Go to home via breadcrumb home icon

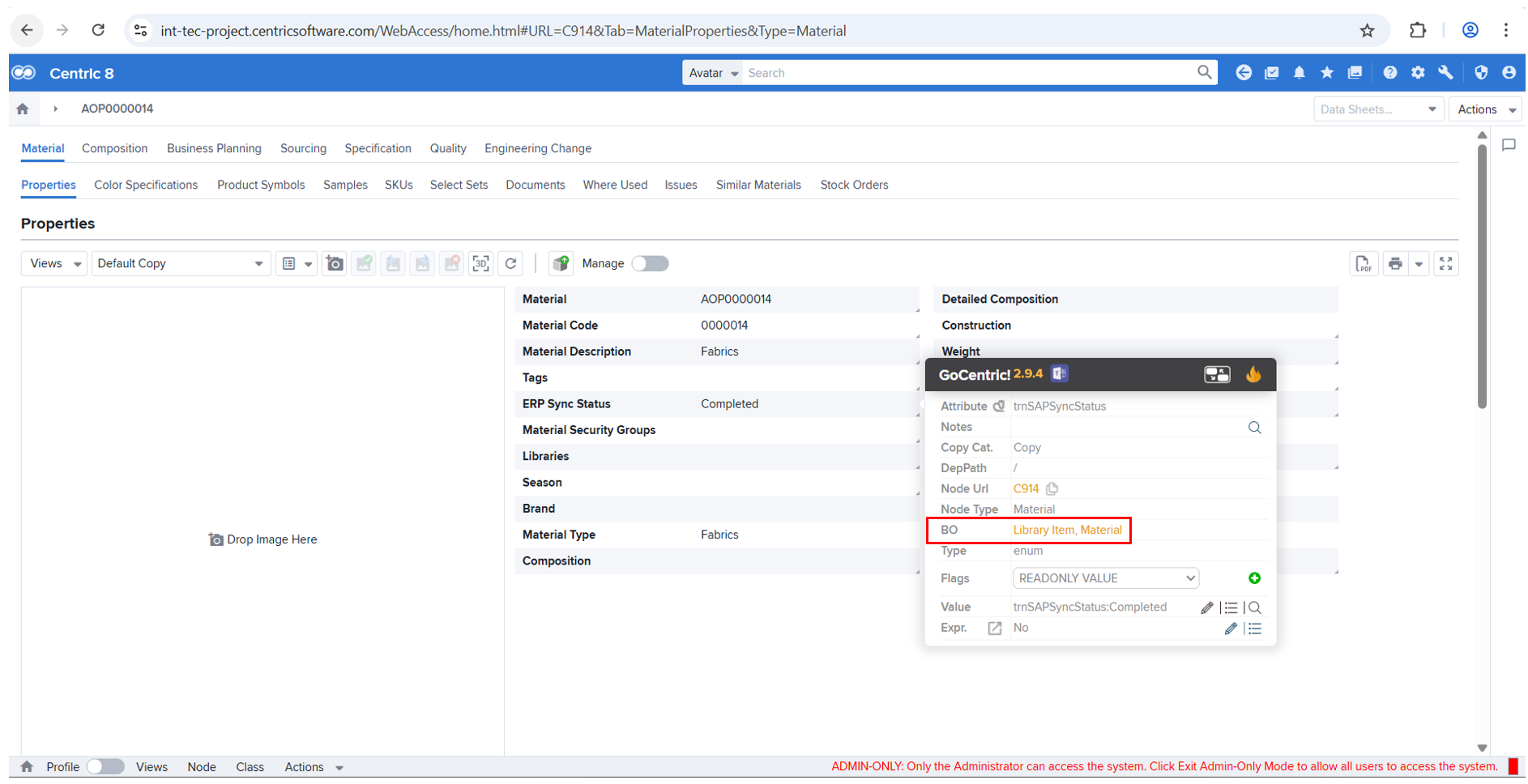[23, 109]
